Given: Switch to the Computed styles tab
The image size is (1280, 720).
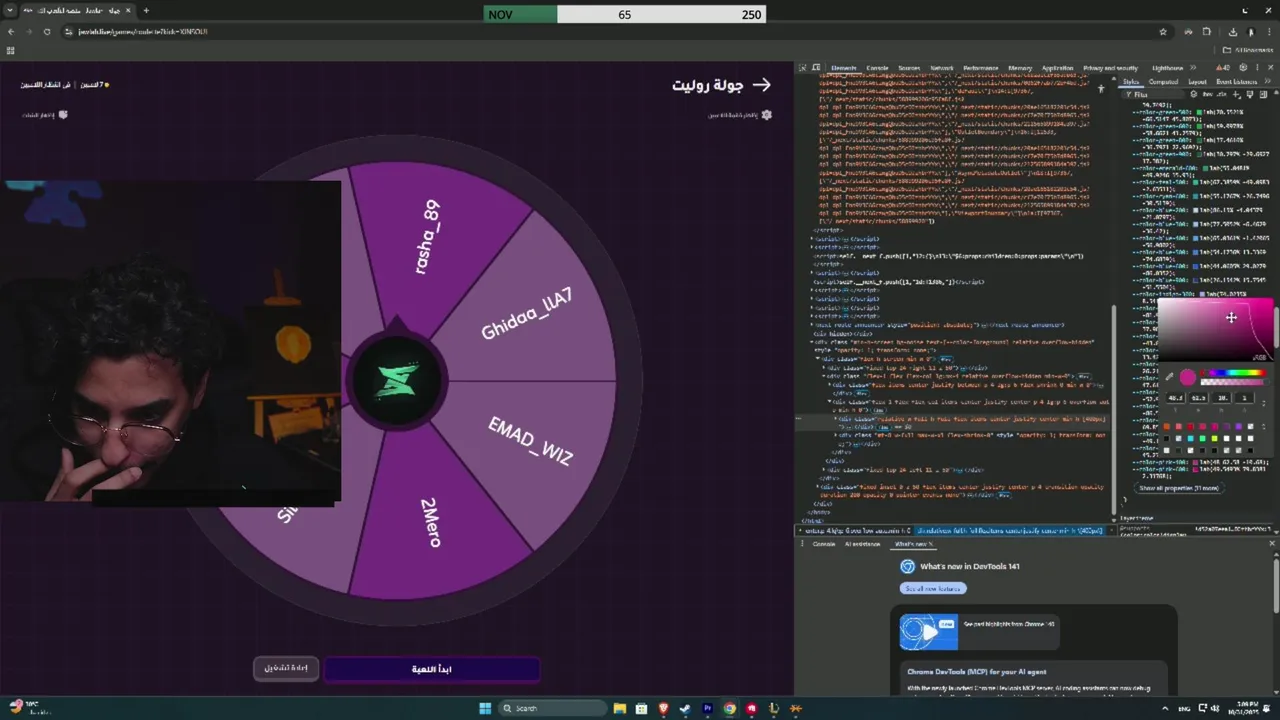Looking at the screenshot, I should [x=1163, y=82].
